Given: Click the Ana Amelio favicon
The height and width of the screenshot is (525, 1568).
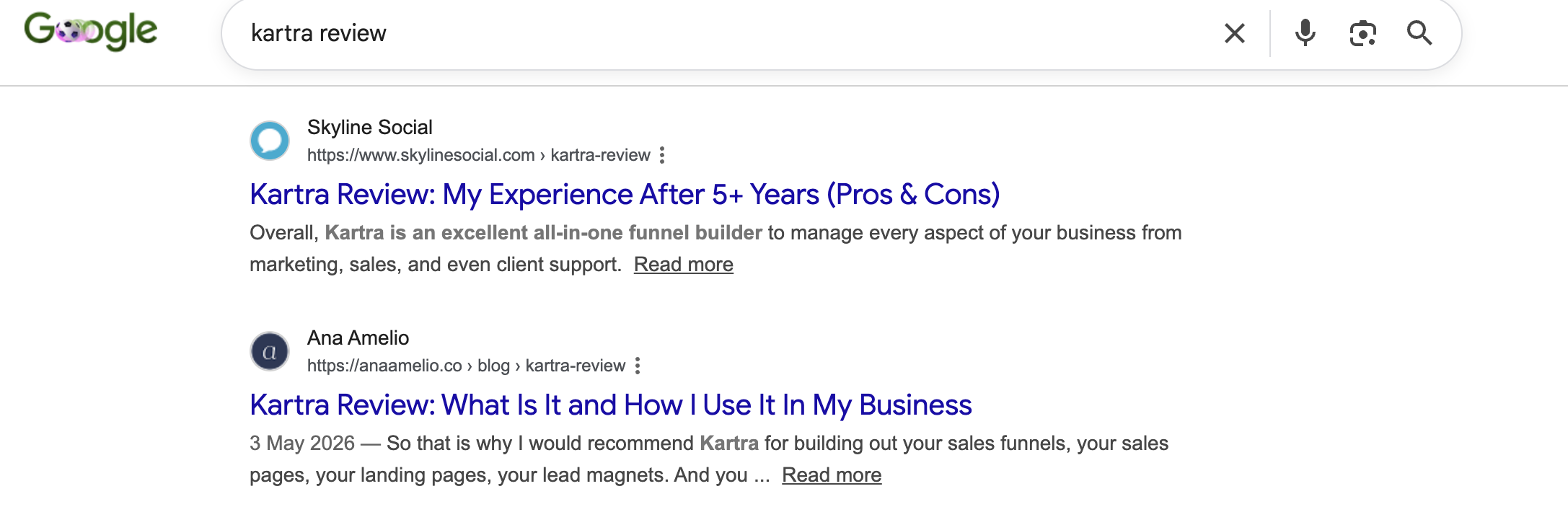Looking at the screenshot, I should (270, 351).
